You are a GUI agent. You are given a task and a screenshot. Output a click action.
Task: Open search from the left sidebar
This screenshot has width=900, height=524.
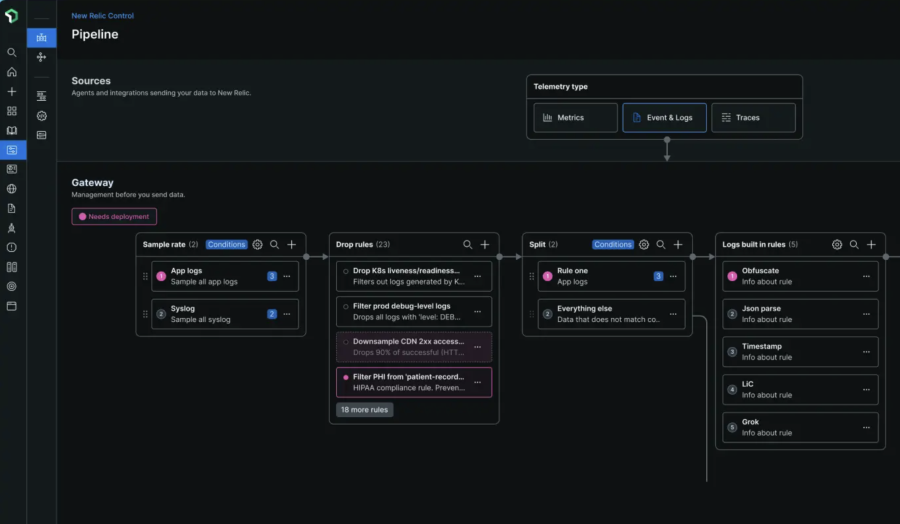point(11,52)
